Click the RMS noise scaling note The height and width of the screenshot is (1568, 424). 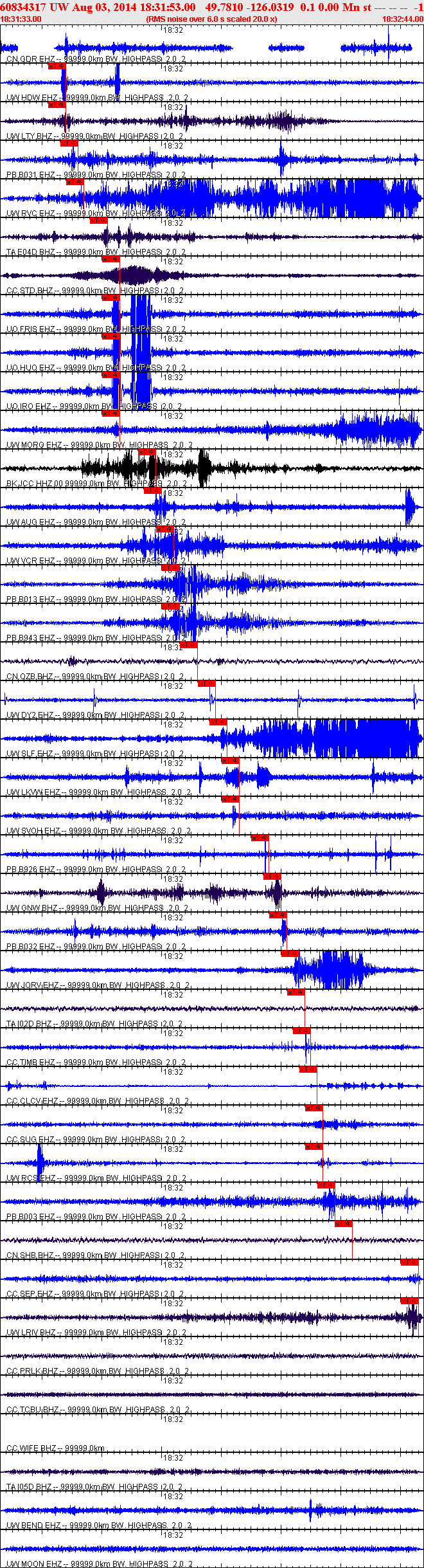click(x=212, y=19)
